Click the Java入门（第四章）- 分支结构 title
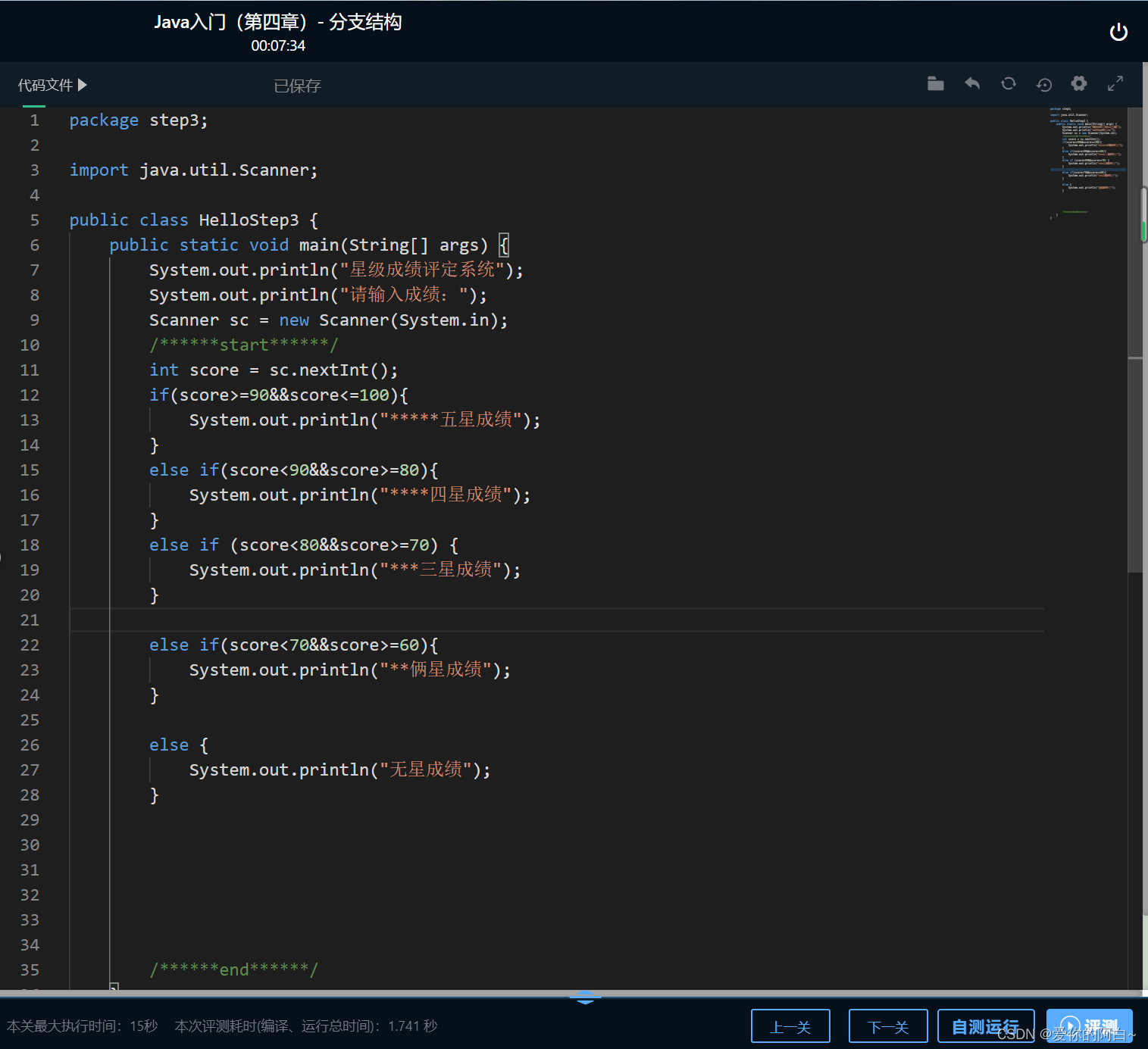The height and width of the screenshot is (1049, 1148). tap(277, 22)
